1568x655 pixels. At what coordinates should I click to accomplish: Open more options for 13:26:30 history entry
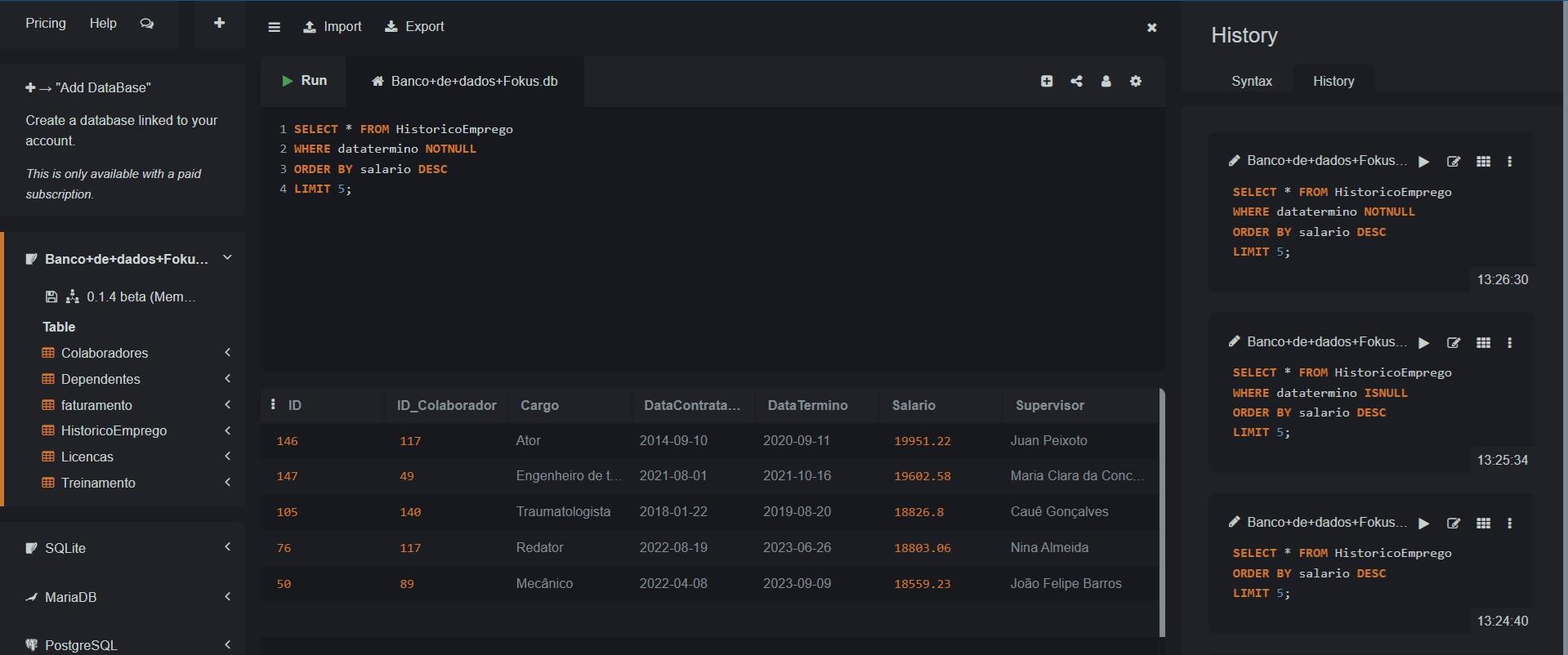1510,162
